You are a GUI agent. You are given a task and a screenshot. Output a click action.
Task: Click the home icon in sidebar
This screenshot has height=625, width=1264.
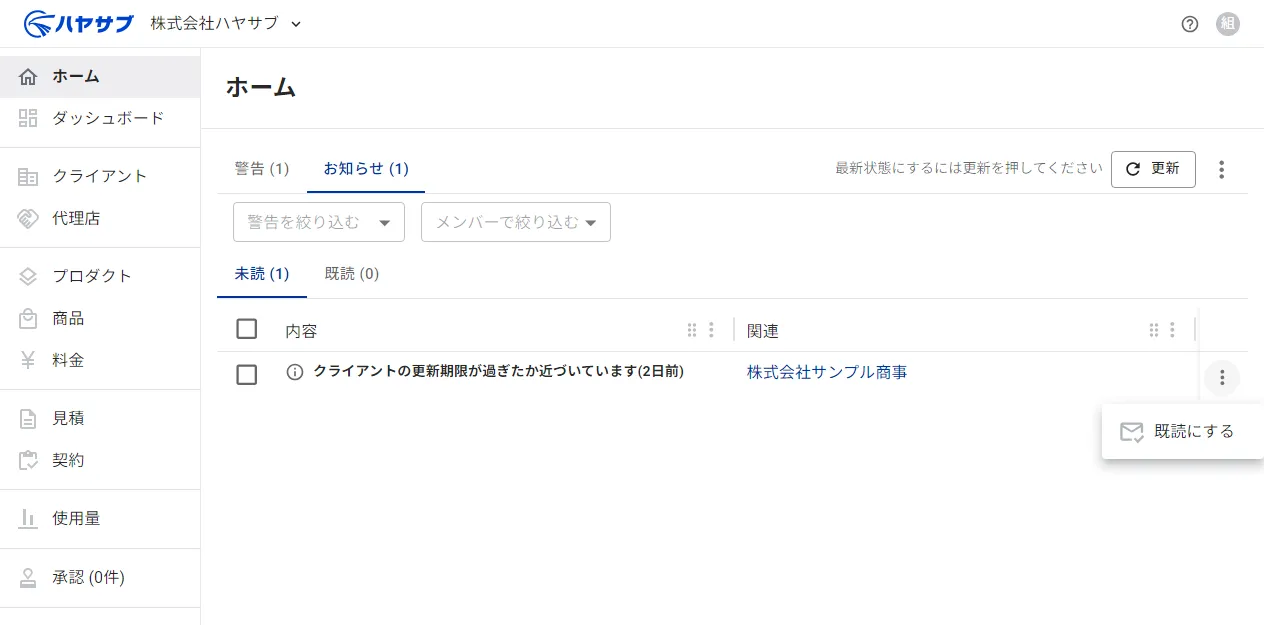pyautogui.click(x=28, y=77)
